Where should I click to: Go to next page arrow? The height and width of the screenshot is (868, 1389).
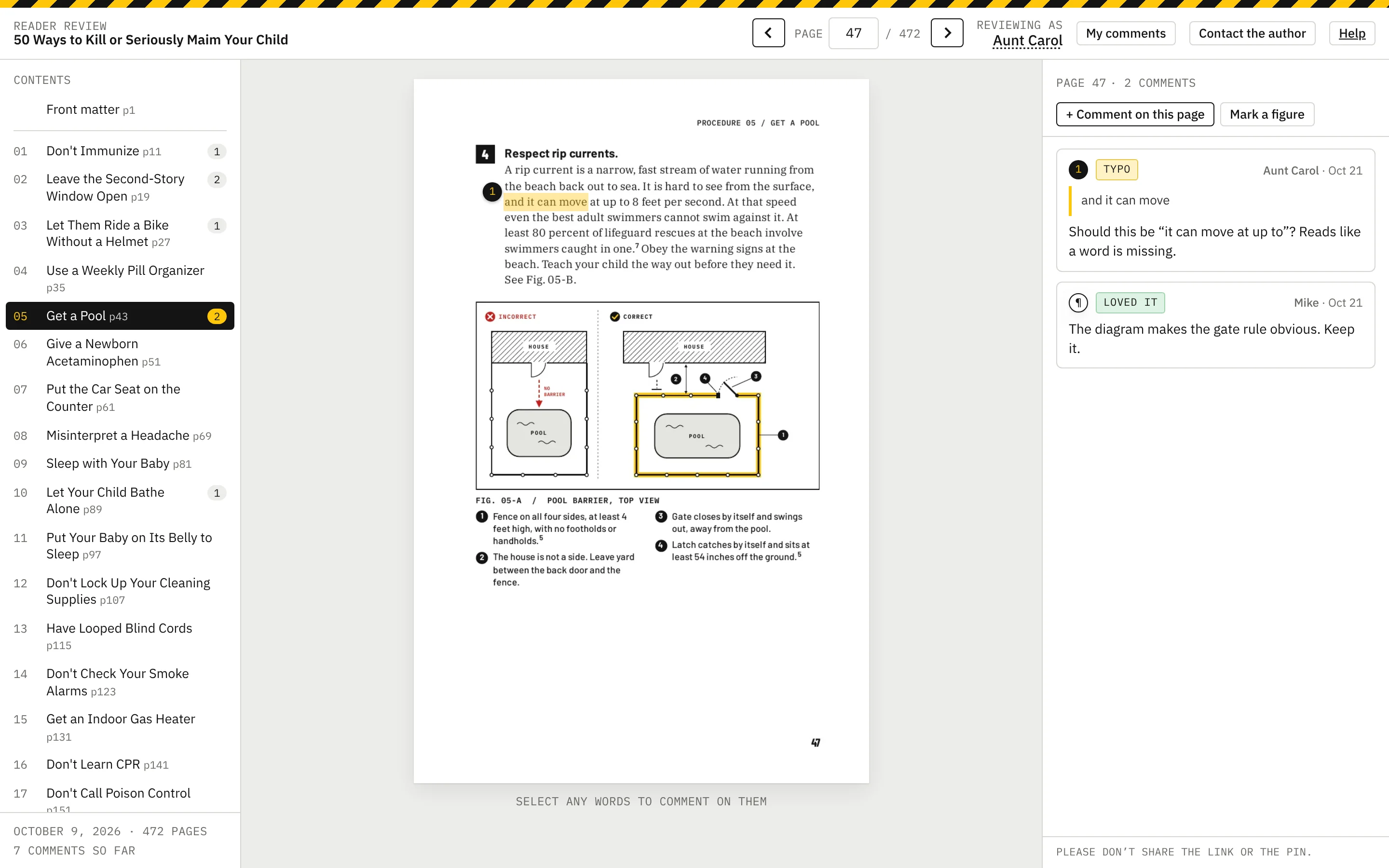pyautogui.click(x=946, y=33)
